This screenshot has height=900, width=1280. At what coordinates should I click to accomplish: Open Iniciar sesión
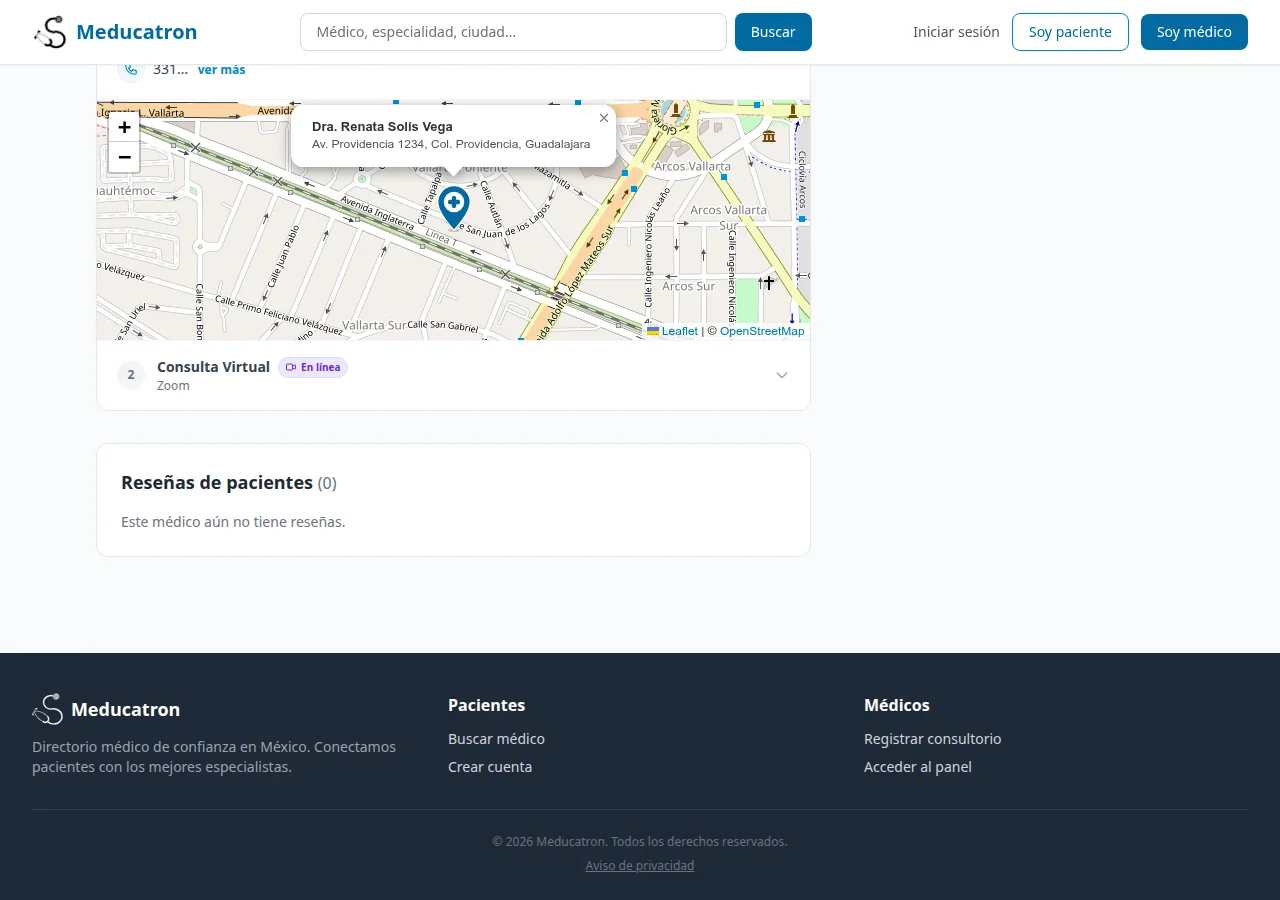coord(956,32)
